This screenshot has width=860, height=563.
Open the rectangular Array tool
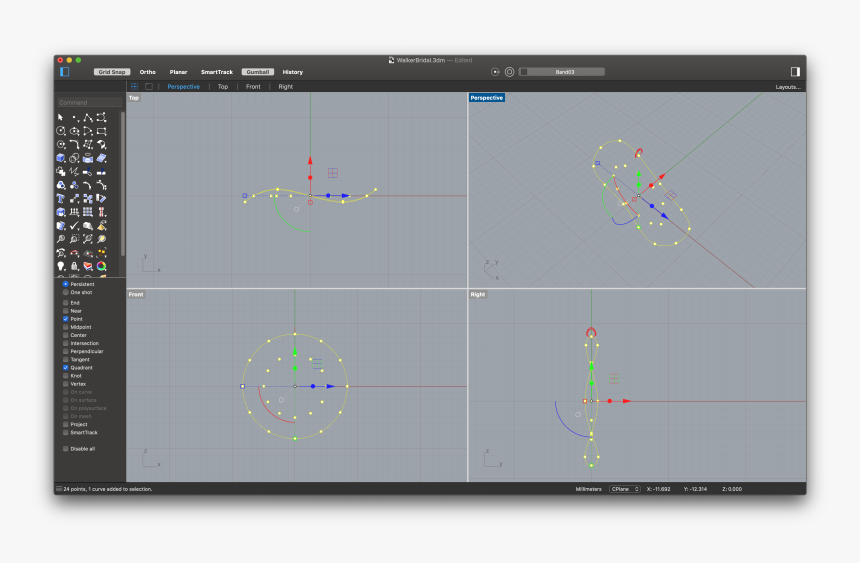(88, 212)
